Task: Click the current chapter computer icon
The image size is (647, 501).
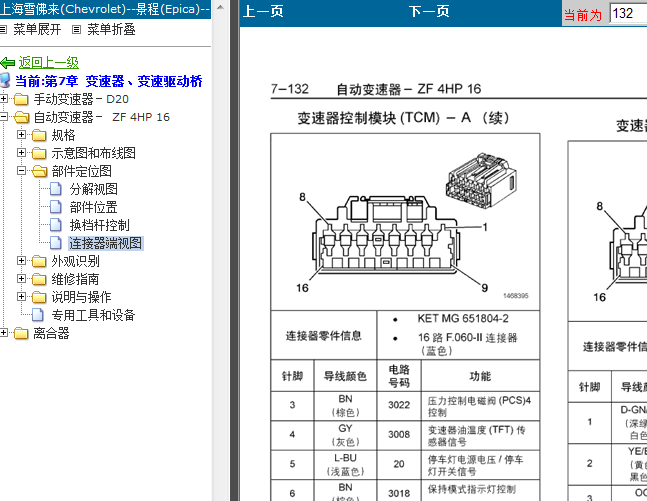Action: 5,80
